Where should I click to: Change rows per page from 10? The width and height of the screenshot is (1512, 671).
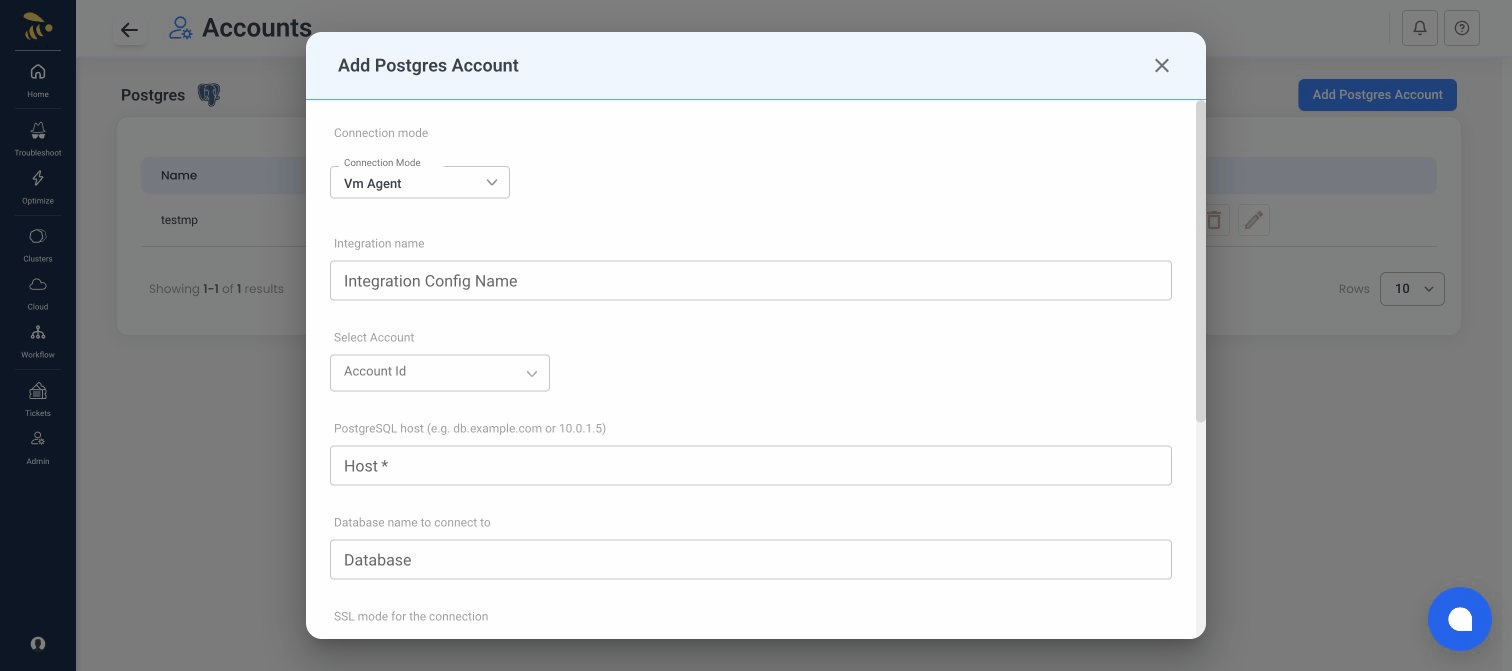[x=1412, y=289]
